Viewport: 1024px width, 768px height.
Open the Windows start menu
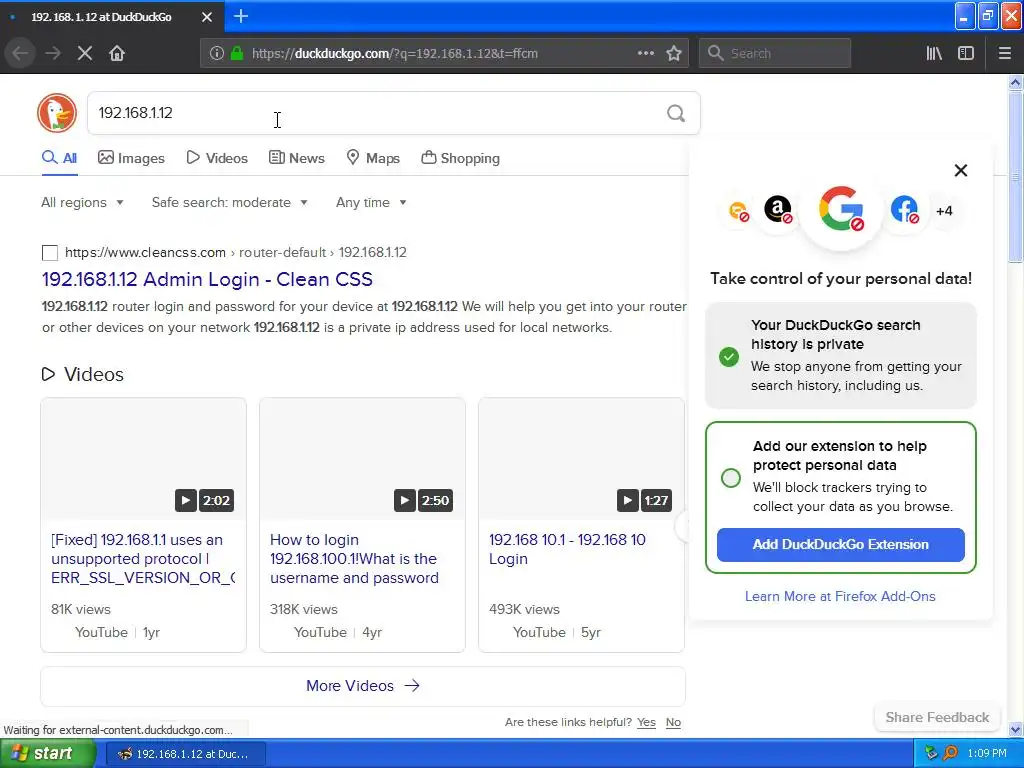[48, 754]
